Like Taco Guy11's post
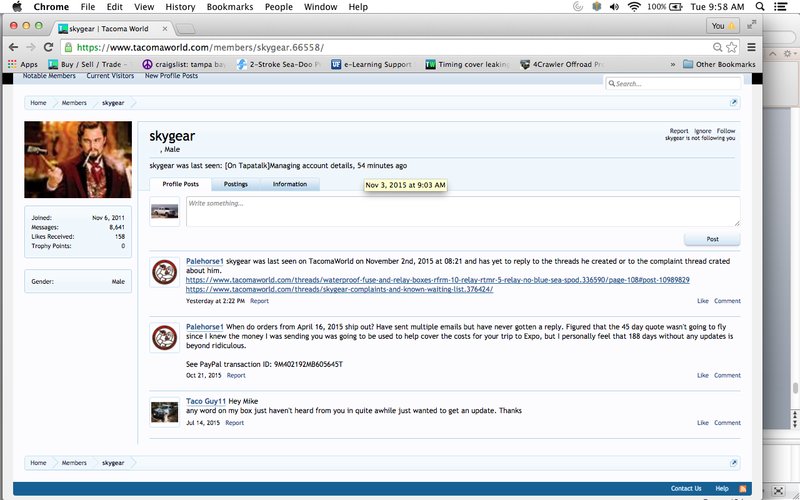 click(703, 422)
